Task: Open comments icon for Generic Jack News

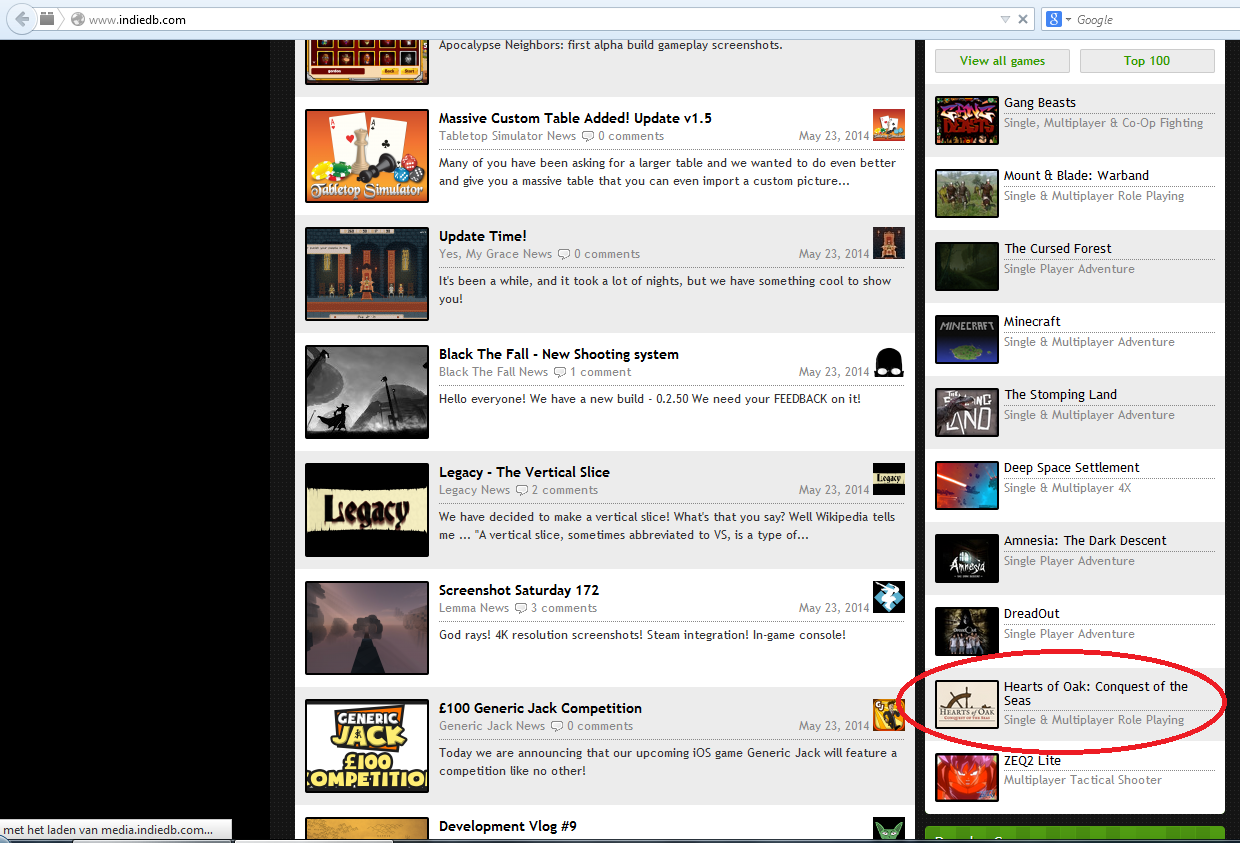Action: (556, 727)
